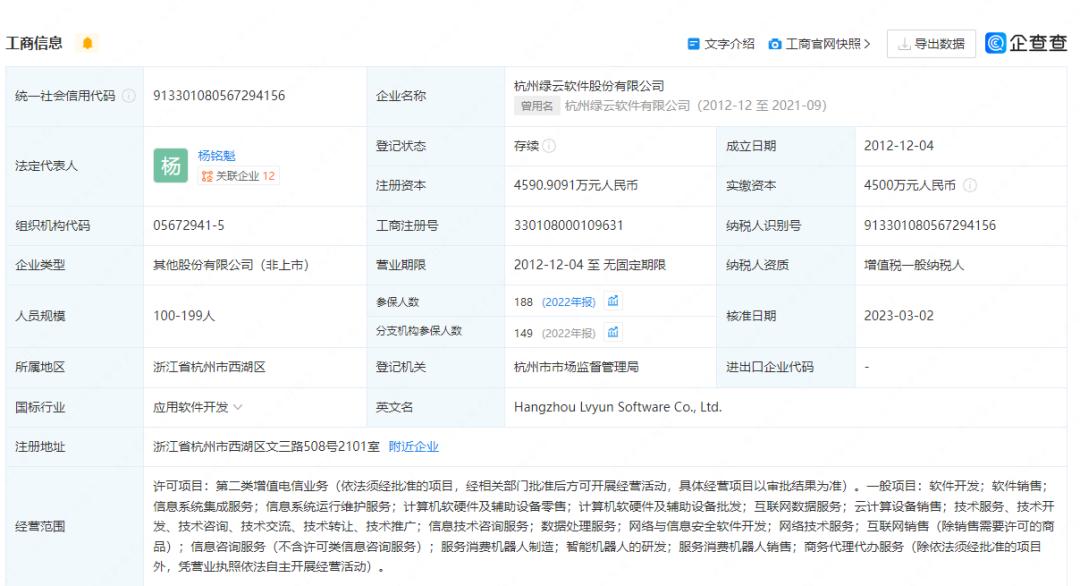Image resolution: width=1080 pixels, height=586 pixels.
Task: Select 登记机关 value 杭州市市场监督管理局
Action: (576, 367)
